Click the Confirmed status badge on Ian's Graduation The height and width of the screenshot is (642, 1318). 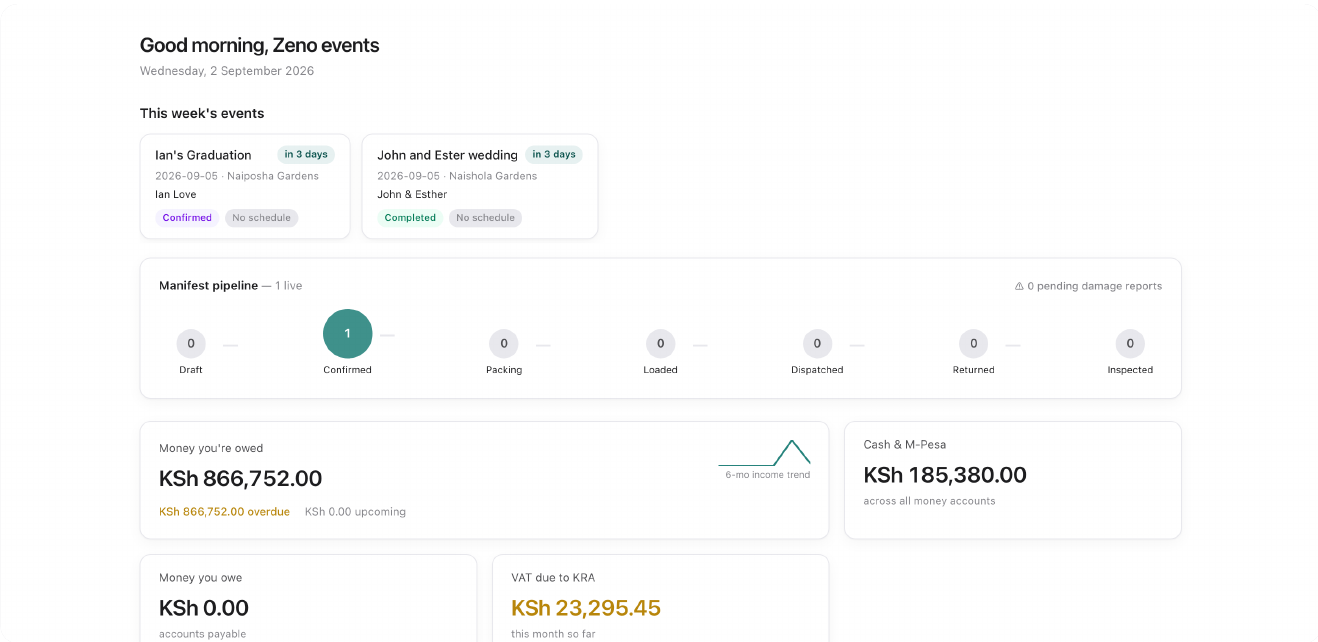[x=187, y=218]
